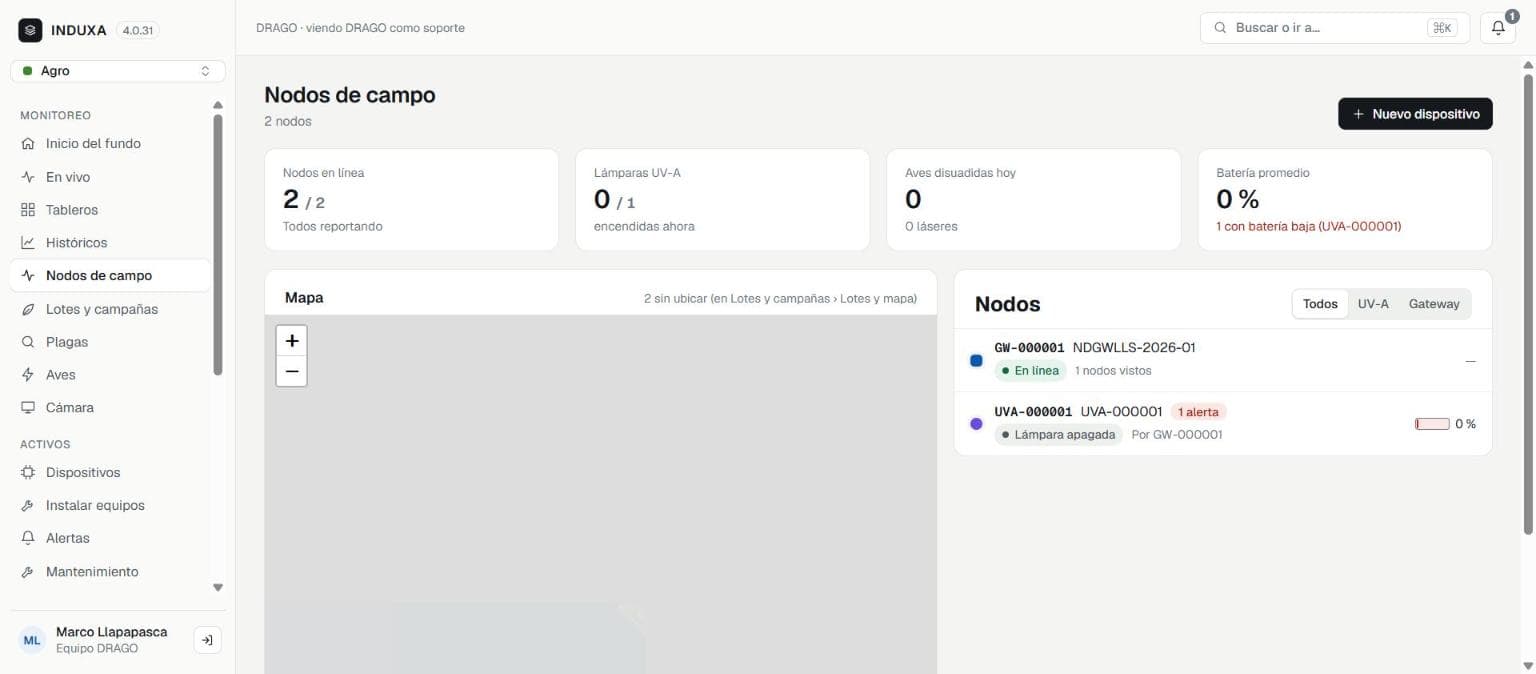1536x674 pixels.
Task: Click the sidebar scroll-up arrow
Action: tap(218, 105)
